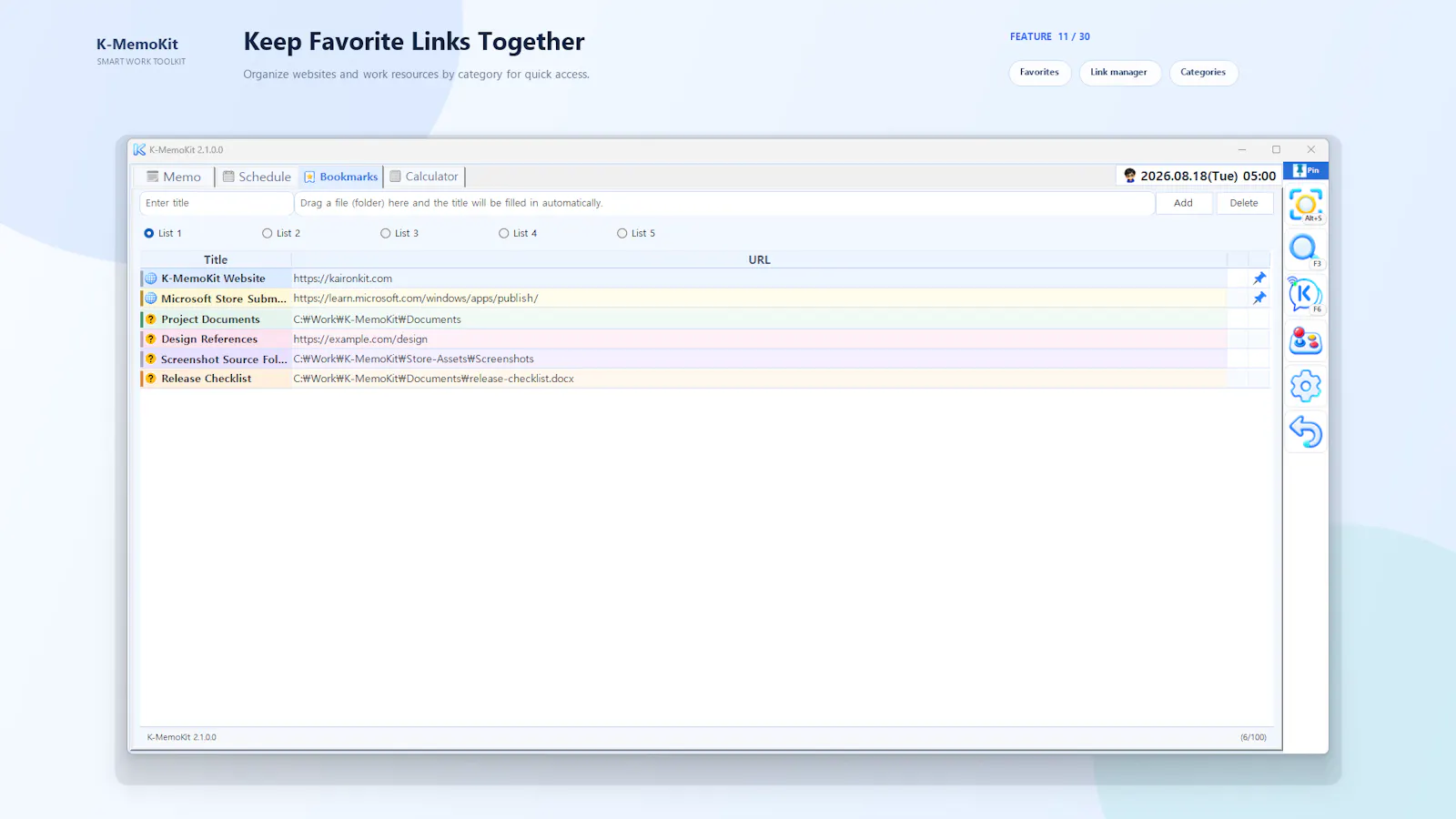
Task: Click question icon of Screenshot Source Fol...
Action: pos(151,359)
